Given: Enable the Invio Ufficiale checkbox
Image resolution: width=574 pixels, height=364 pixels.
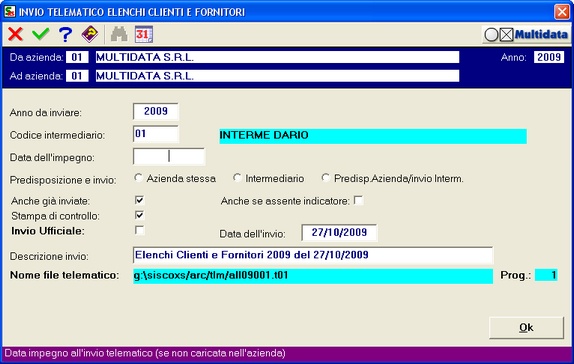Looking at the screenshot, I should [139, 230].
